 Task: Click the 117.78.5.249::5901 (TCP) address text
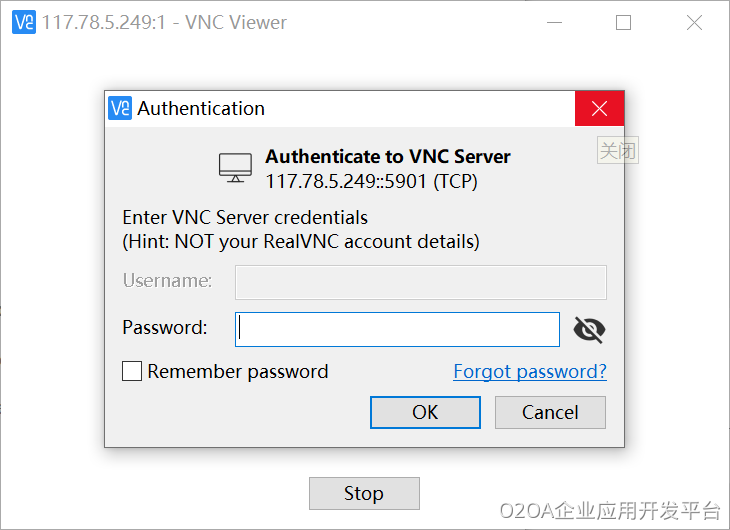coord(371,181)
